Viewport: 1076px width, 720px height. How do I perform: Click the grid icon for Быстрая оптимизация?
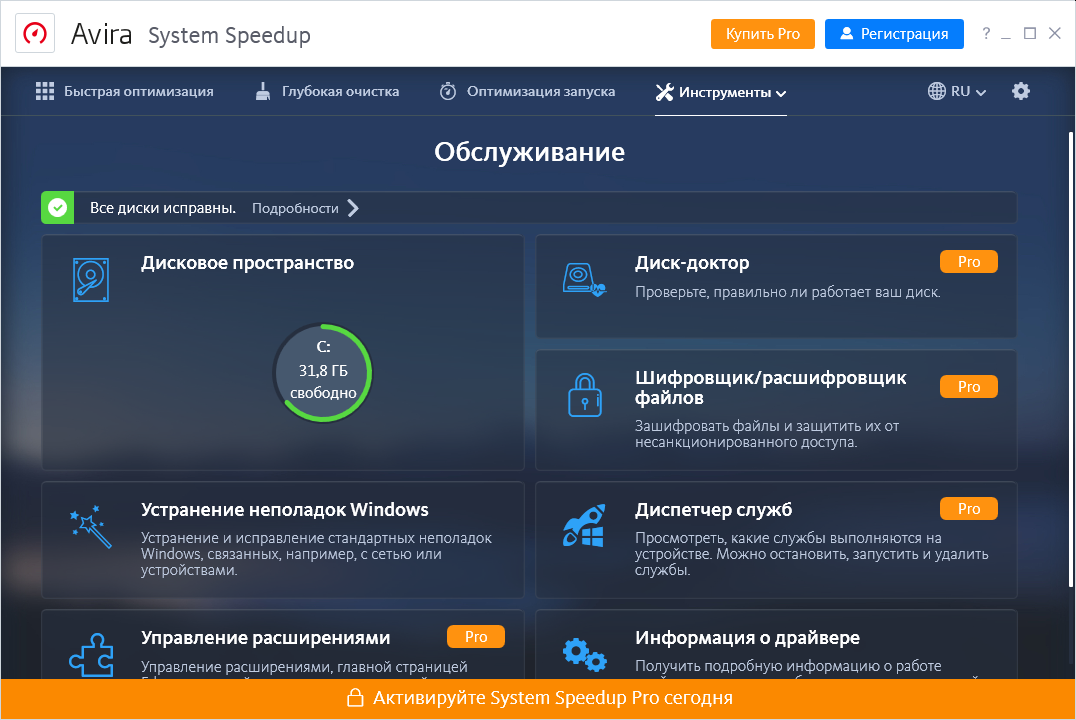(45, 91)
